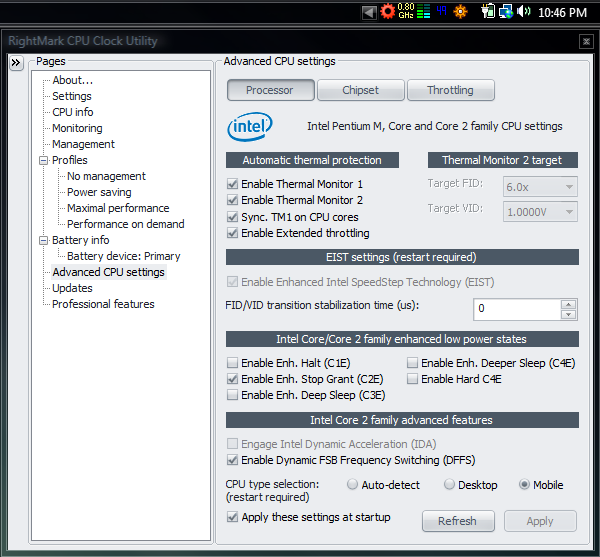
Task: Toggle Dynamic FSB Frequency Switching (DFFS)
Action: (x=232, y=460)
